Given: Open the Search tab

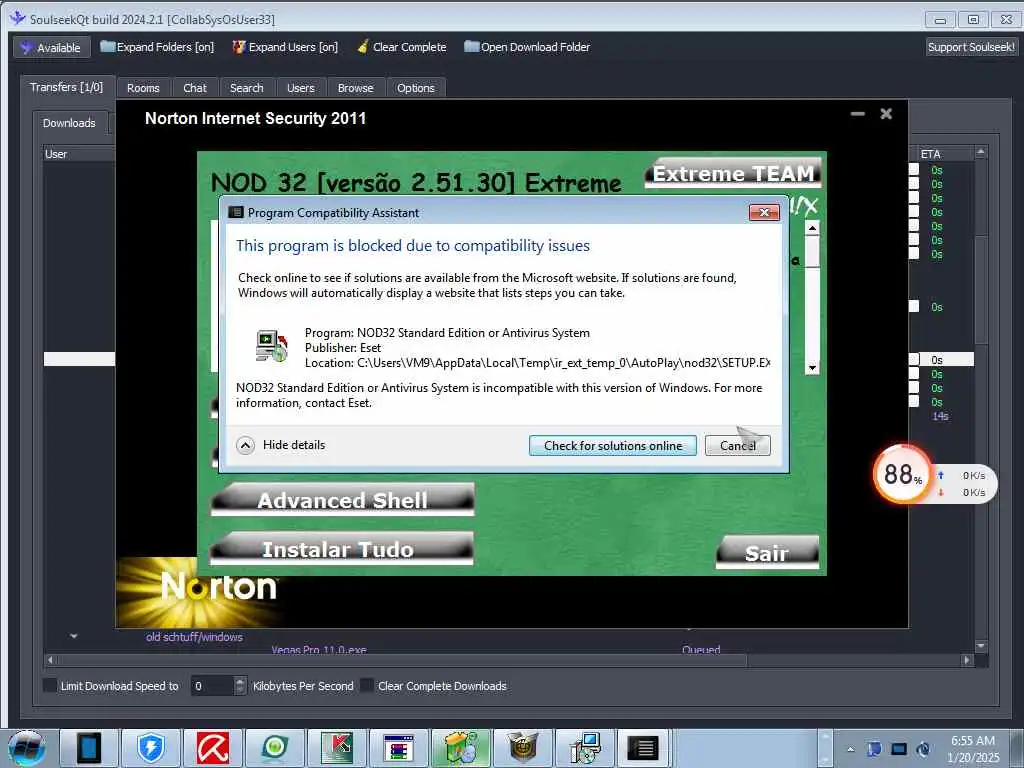Looking at the screenshot, I should 246,88.
